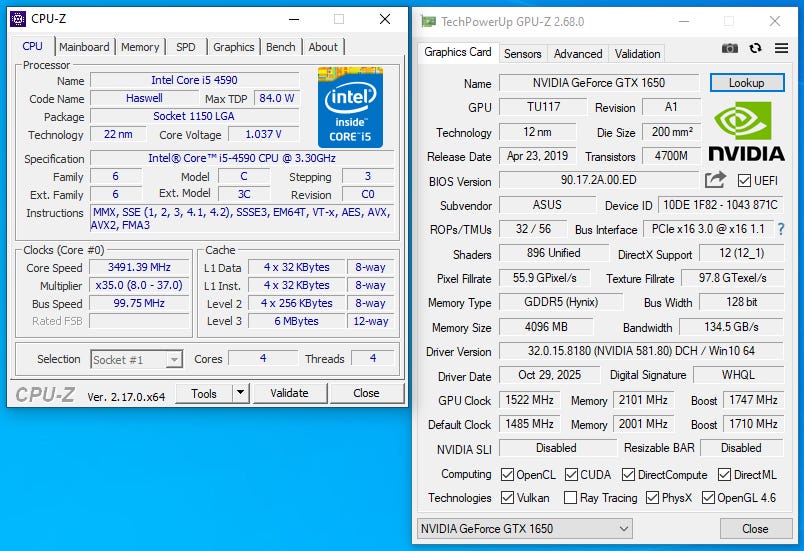Screen dimensions: 804x551
Task: Click the Close button in CPU-Z
Action: [367, 393]
